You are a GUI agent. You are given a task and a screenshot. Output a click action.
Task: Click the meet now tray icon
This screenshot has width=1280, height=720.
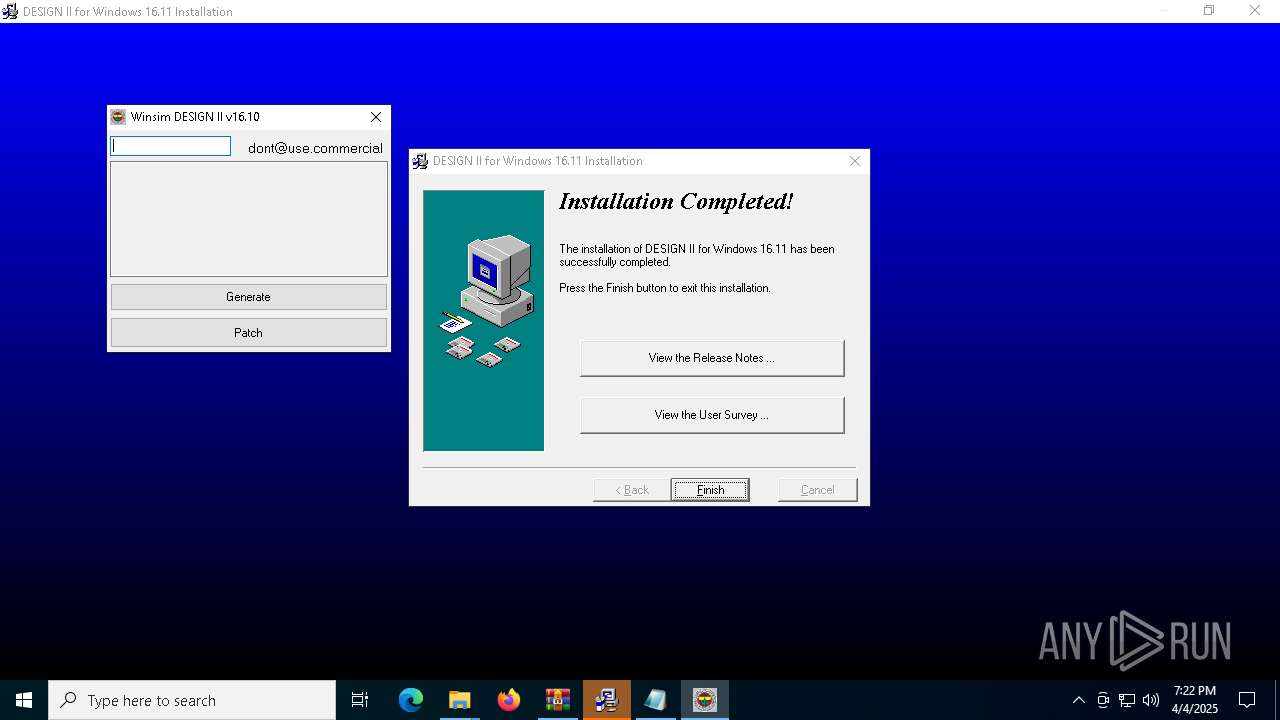(x=1103, y=700)
